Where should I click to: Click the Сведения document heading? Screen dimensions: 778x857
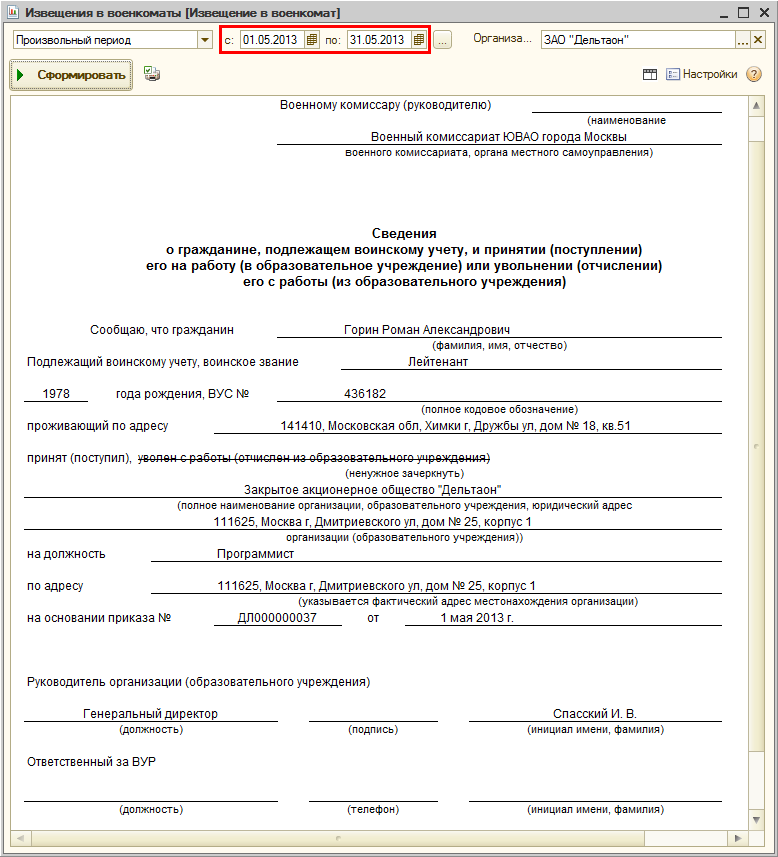(404, 233)
